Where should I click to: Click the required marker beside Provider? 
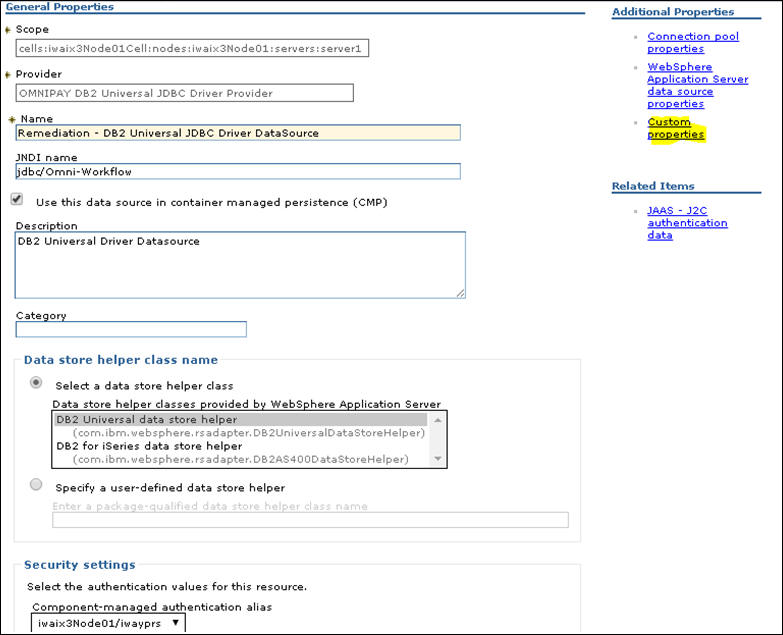coord(7,75)
